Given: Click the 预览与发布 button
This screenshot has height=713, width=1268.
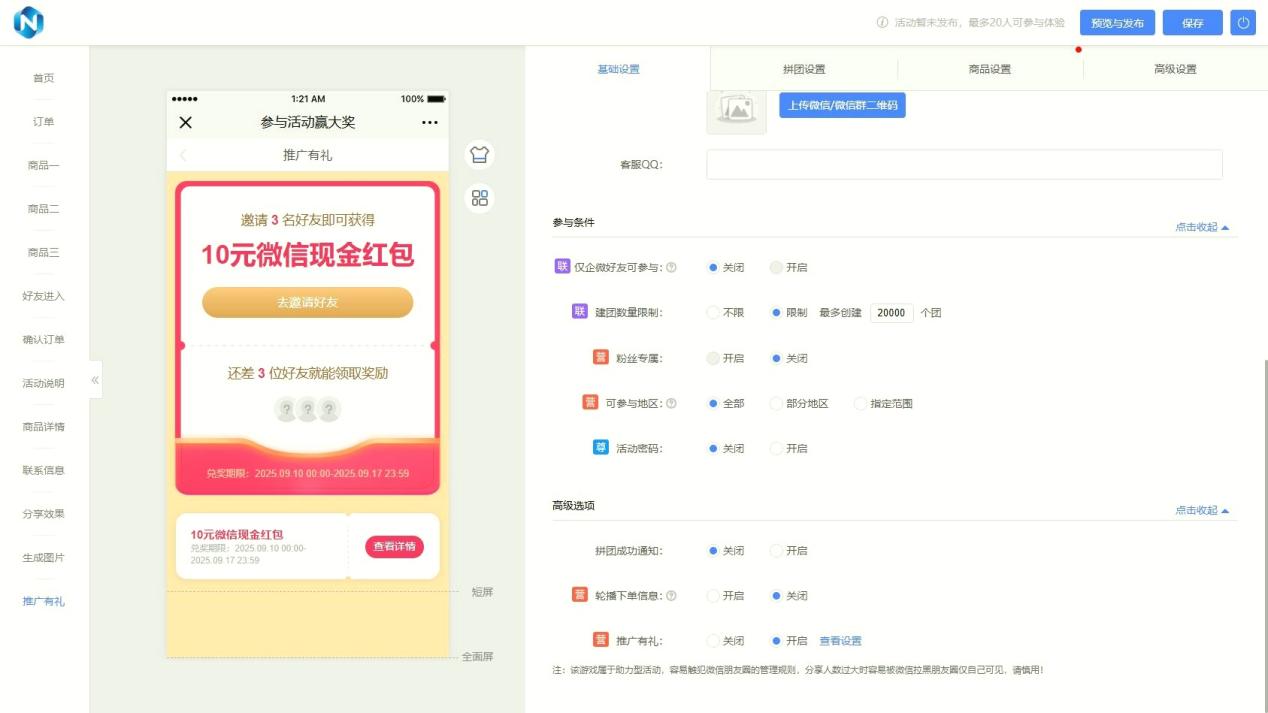Looking at the screenshot, I should [1117, 23].
